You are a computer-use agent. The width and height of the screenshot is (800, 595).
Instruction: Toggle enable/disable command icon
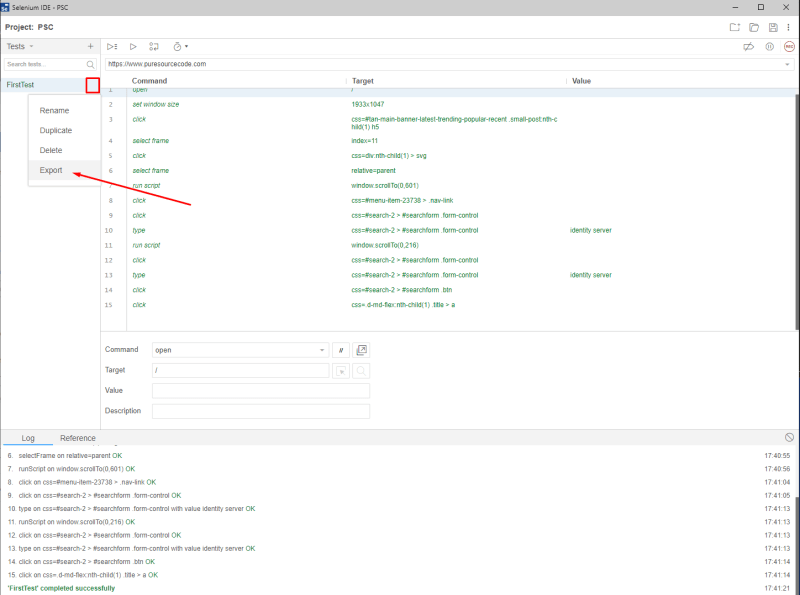click(x=341, y=350)
